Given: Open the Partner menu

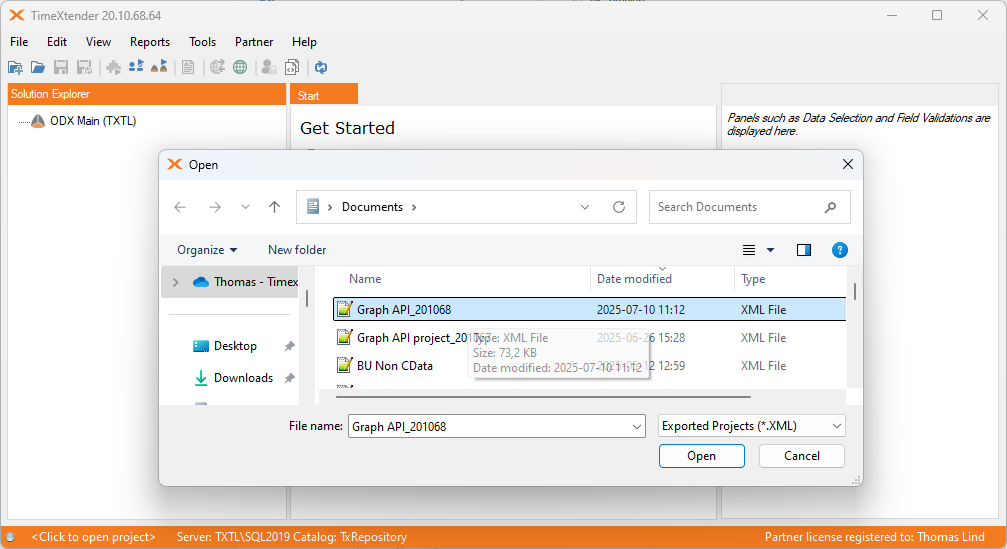Looking at the screenshot, I should point(254,42).
